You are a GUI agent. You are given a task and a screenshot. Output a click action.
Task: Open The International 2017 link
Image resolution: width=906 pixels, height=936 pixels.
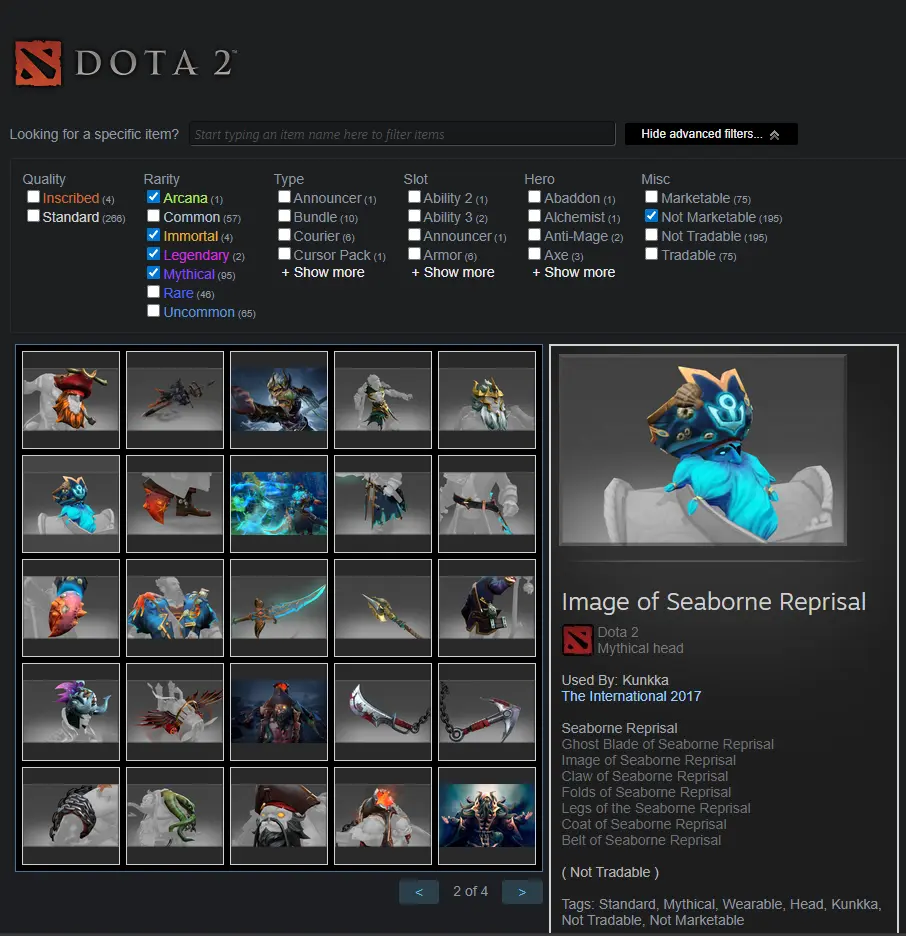tap(631, 697)
